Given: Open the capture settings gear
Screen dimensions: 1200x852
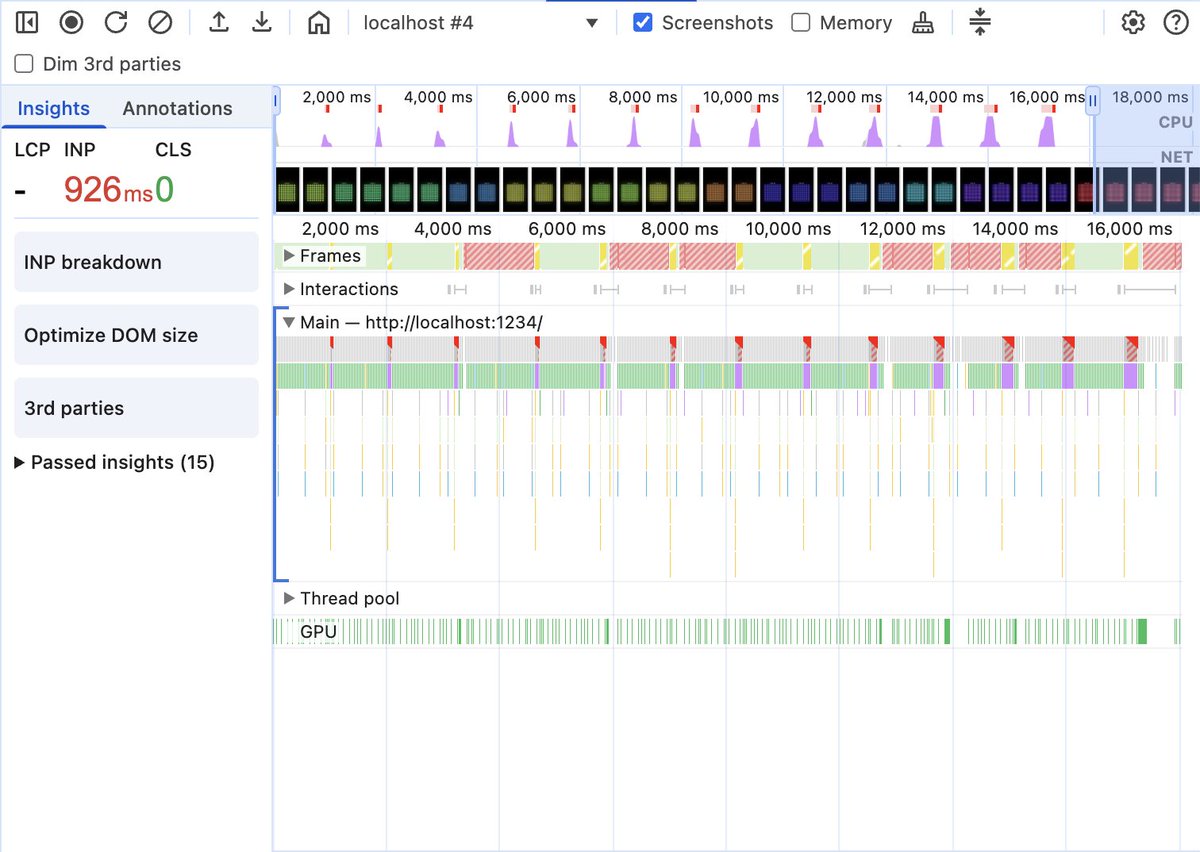Looking at the screenshot, I should (x=1133, y=22).
